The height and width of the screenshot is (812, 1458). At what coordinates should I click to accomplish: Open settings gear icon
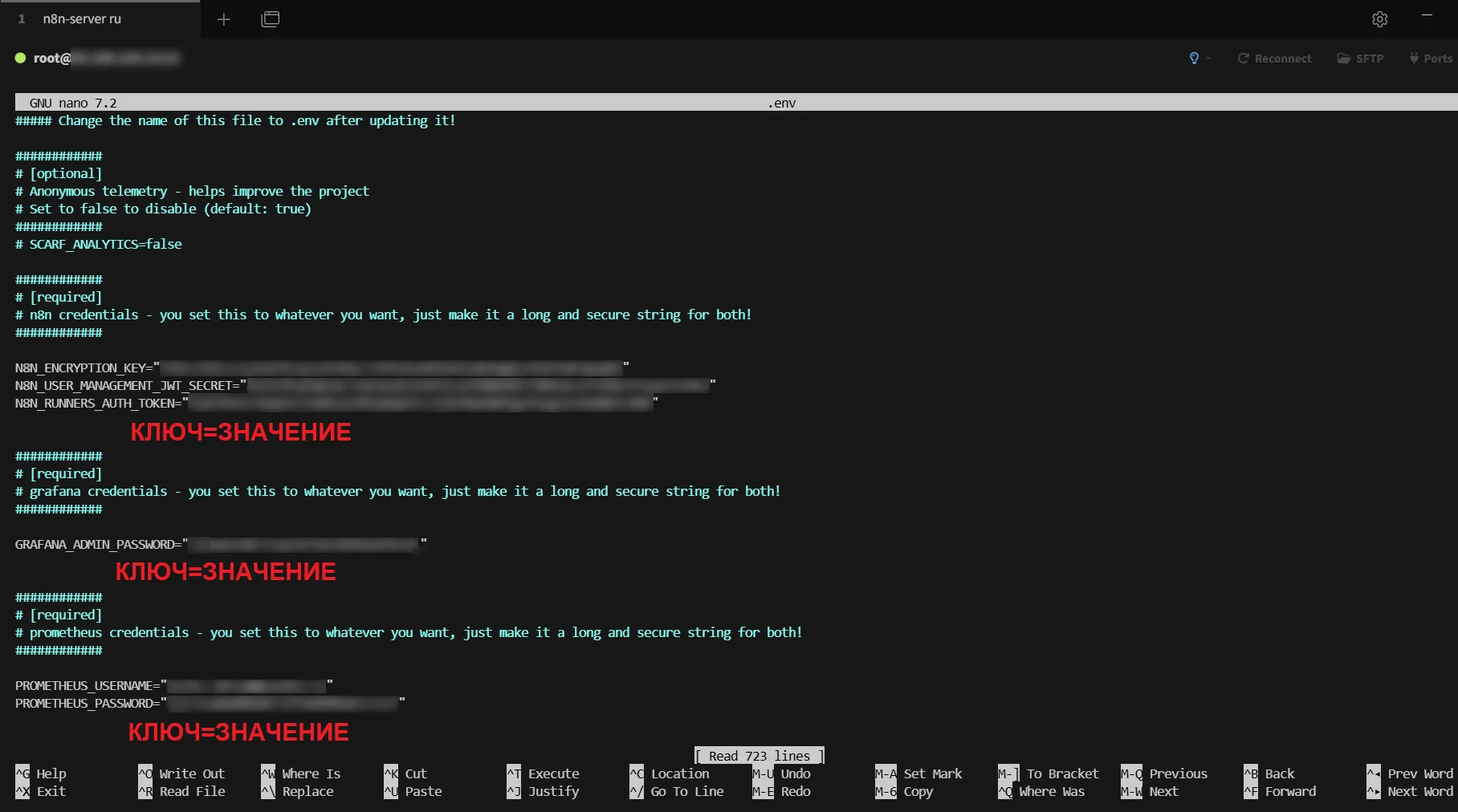pyautogui.click(x=1379, y=19)
